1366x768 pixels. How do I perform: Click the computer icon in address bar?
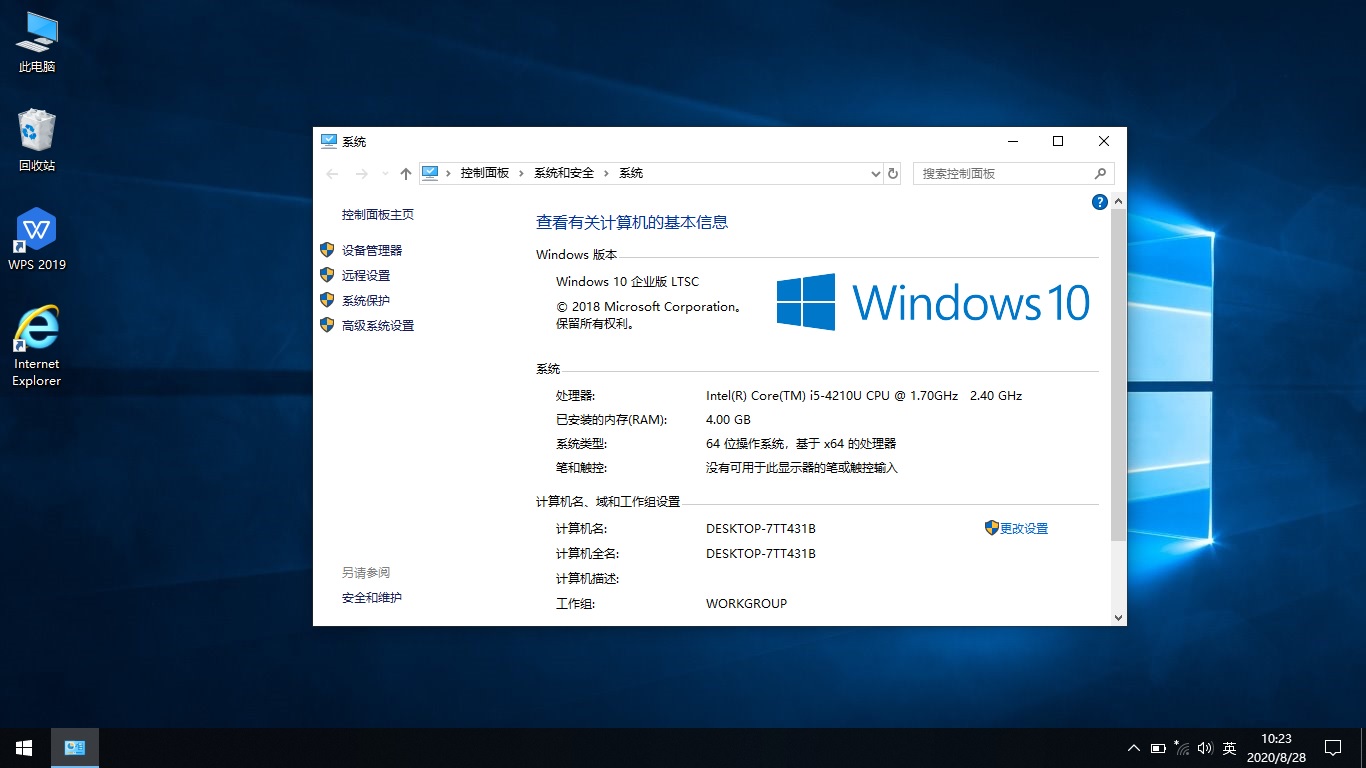point(430,173)
